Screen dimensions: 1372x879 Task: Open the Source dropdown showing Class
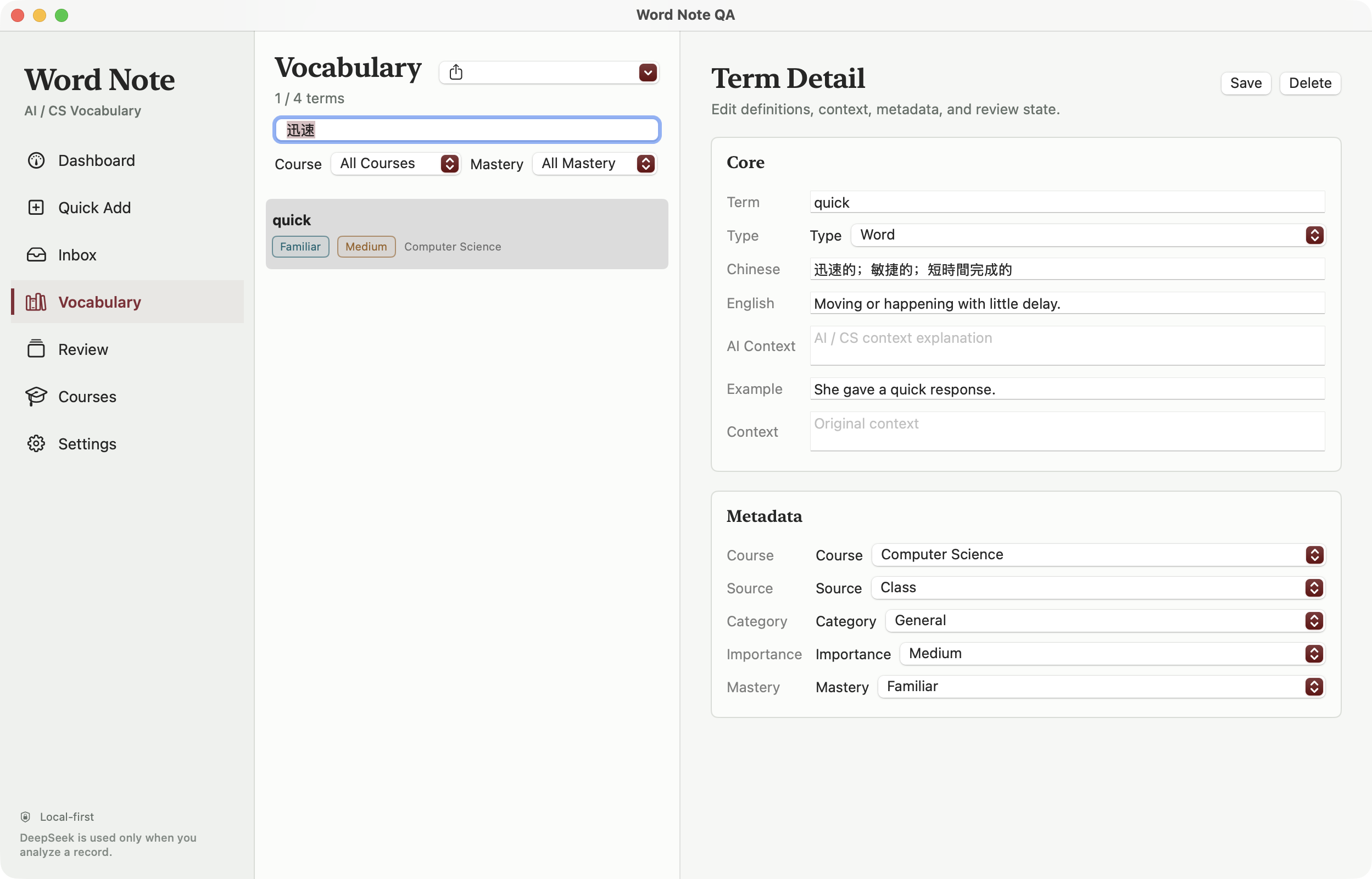1097,588
